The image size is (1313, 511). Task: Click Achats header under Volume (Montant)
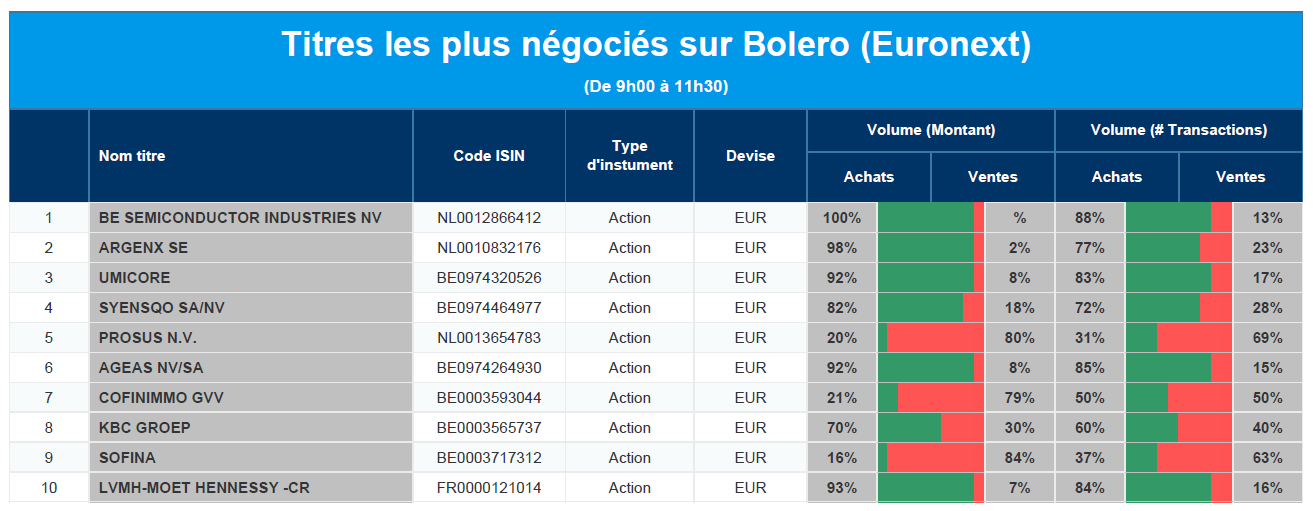[x=869, y=177]
